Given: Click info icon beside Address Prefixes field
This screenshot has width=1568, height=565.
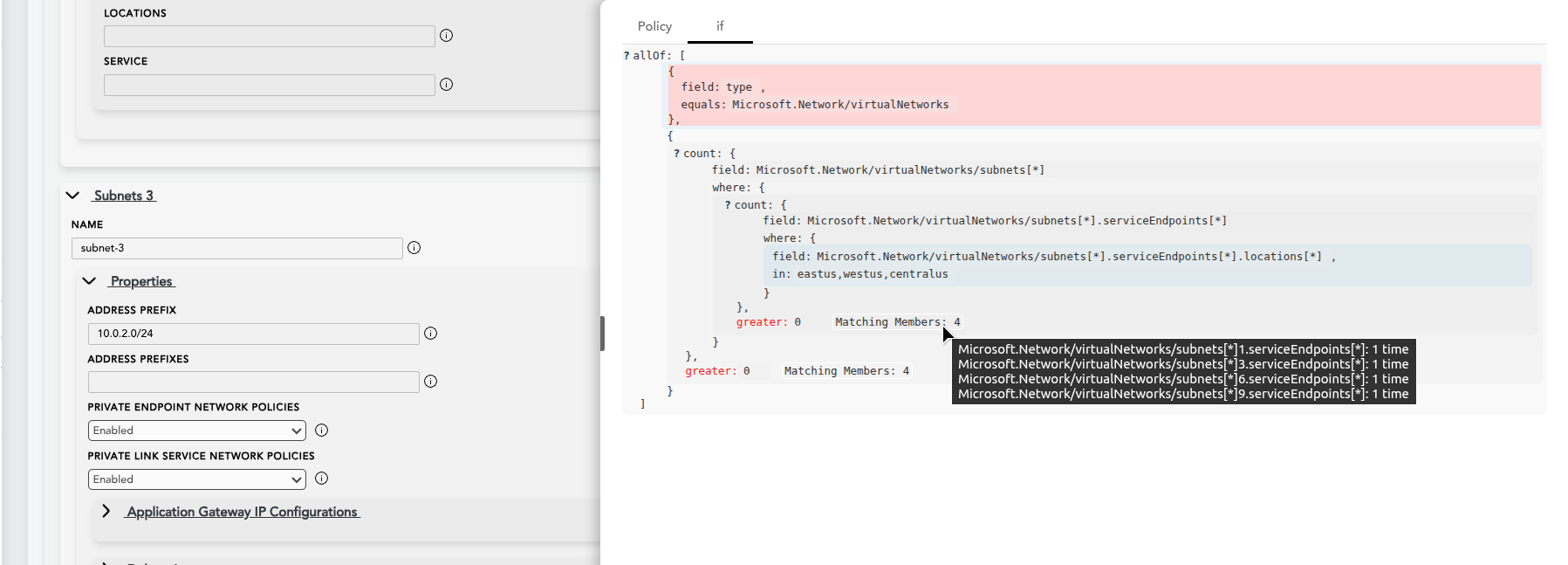Looking at the screenshot, I should click(x=430, y=382).
